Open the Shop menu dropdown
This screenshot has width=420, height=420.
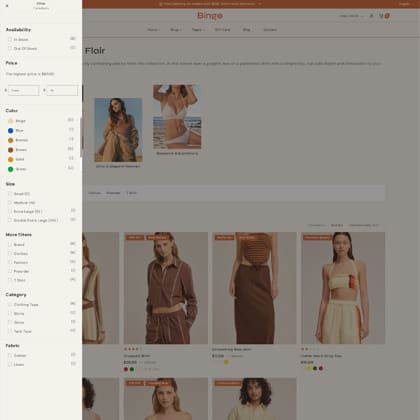pyautogui.click(x=176, y=30)
